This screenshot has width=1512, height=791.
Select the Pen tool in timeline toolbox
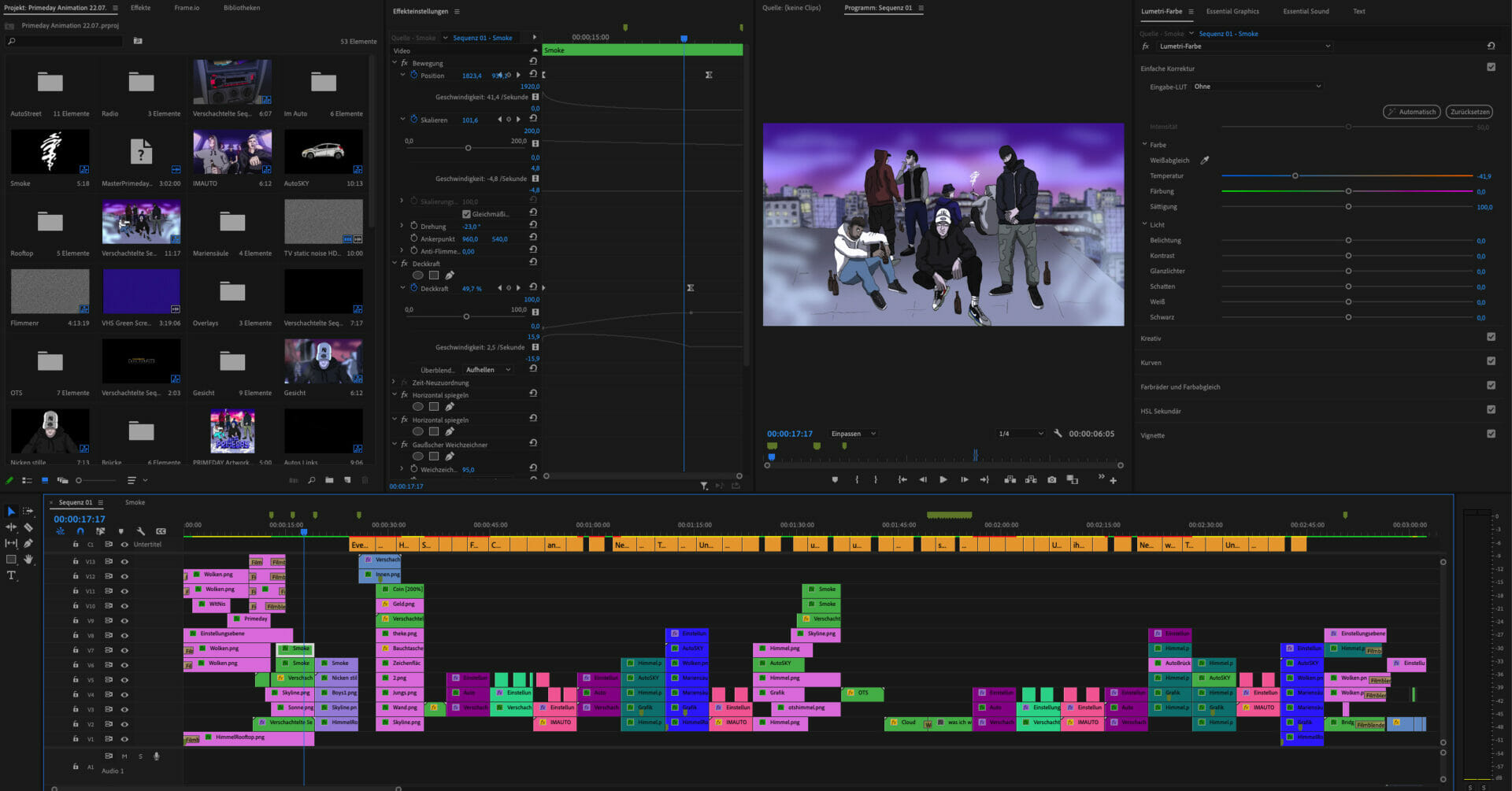pos(28,543)
